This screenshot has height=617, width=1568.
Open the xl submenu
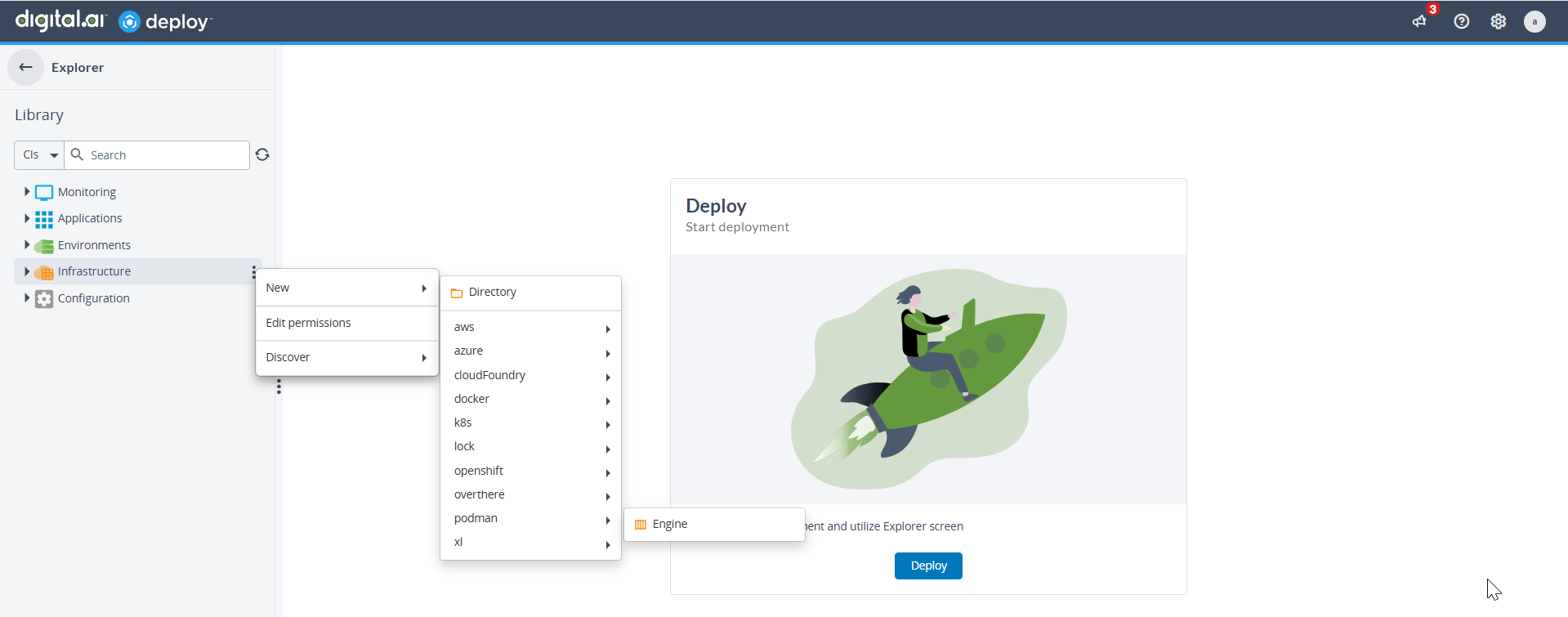coord(530,542)
